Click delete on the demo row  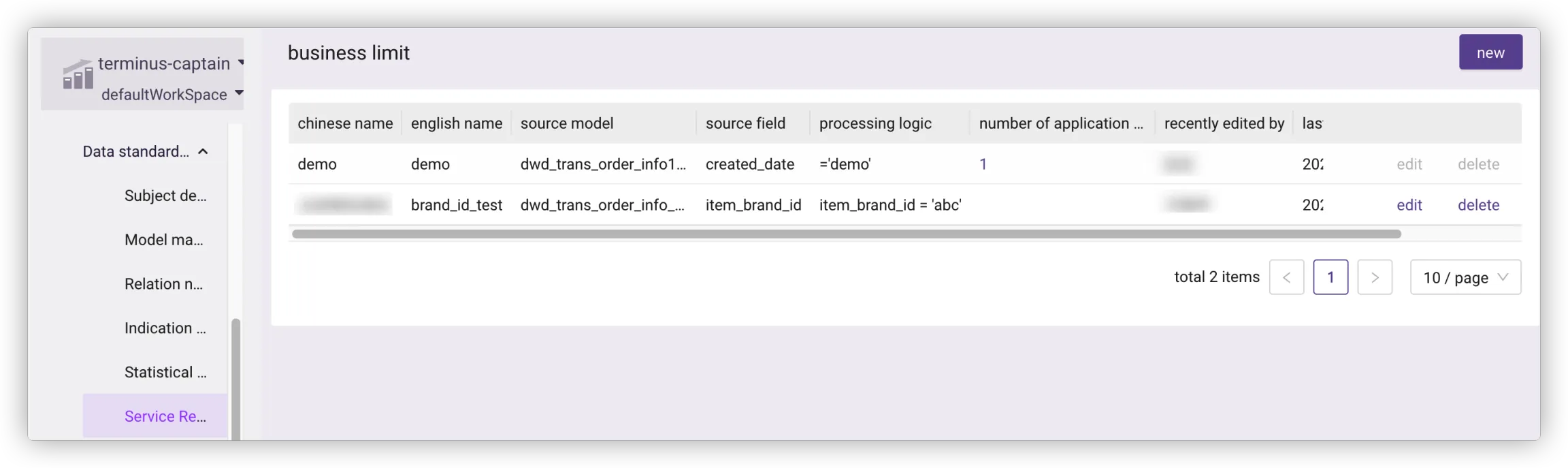(1478, 164)
